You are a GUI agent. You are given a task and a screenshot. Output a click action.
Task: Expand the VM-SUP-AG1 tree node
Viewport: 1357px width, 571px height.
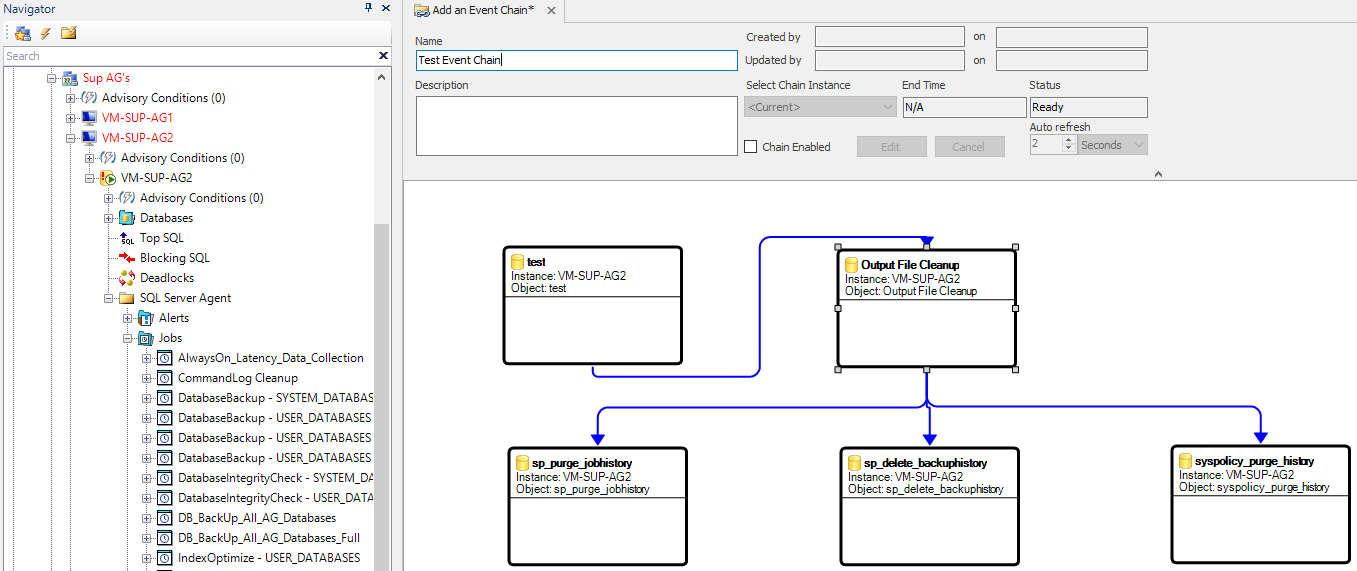[70, 118]
